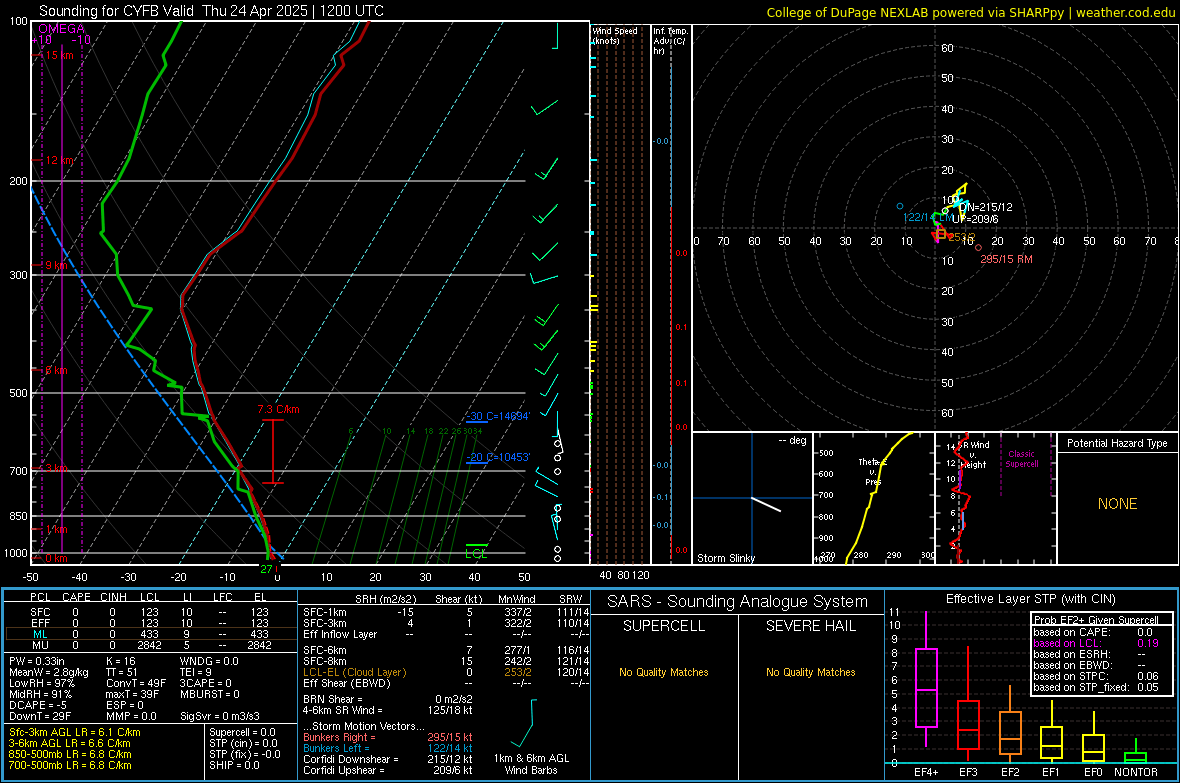Click the 'Prob EF2+ Given Supercell' legend title
Screen dimensions: 1180x783
click(1096, 620)
